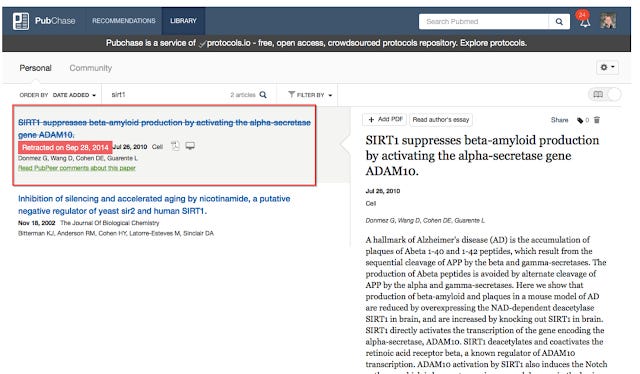Image resolution: width=640 pixels, height=374 pixels.
Task: Click the Read author's essay button
Action: point(441,120)
